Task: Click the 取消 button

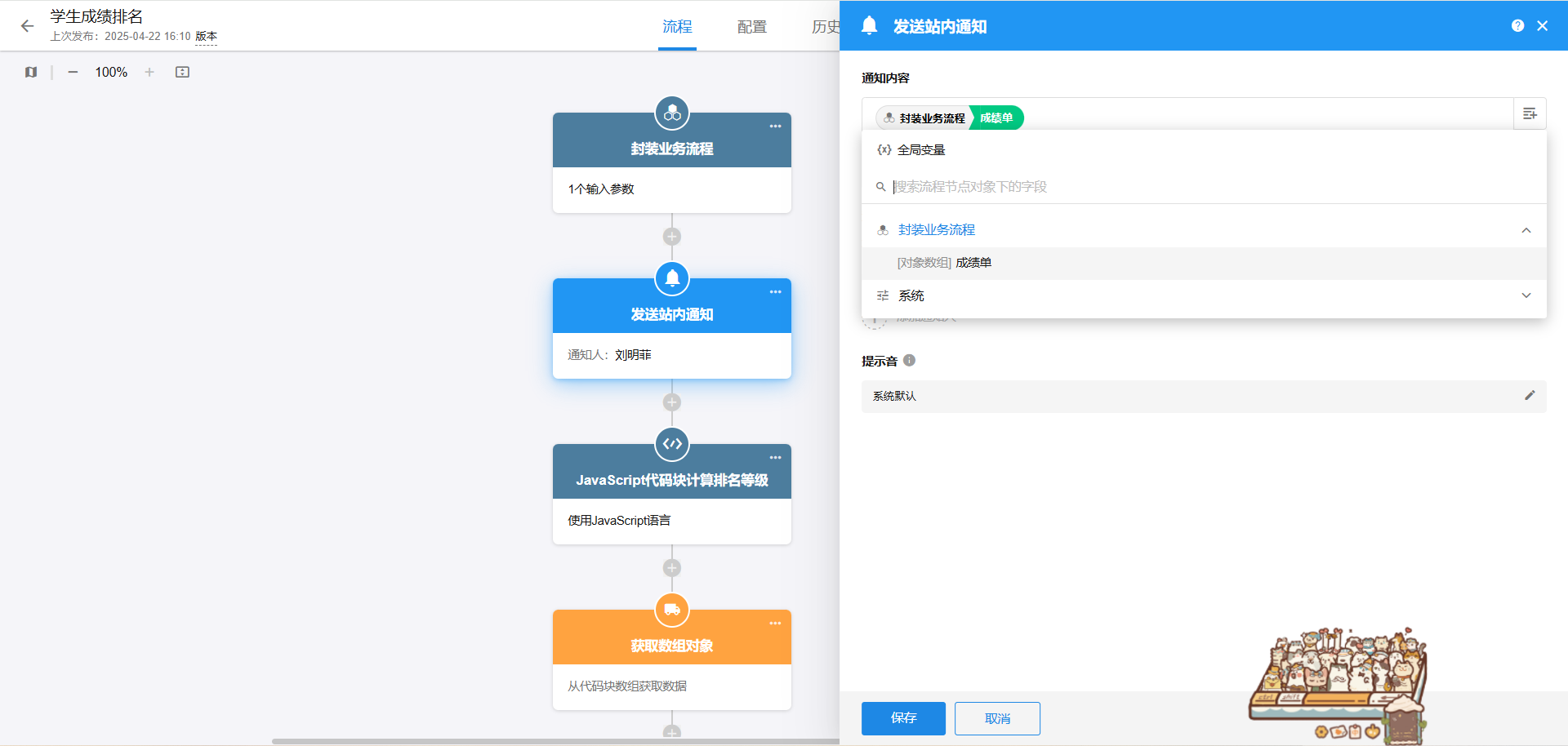Action: click(997, 718)
